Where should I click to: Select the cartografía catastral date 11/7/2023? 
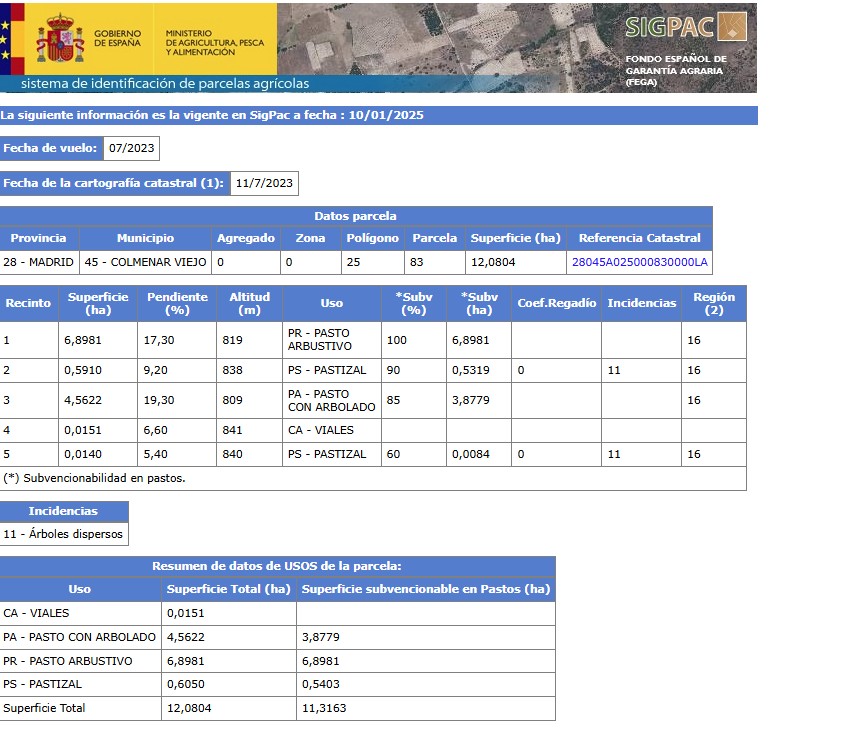[x=264, y=183]
